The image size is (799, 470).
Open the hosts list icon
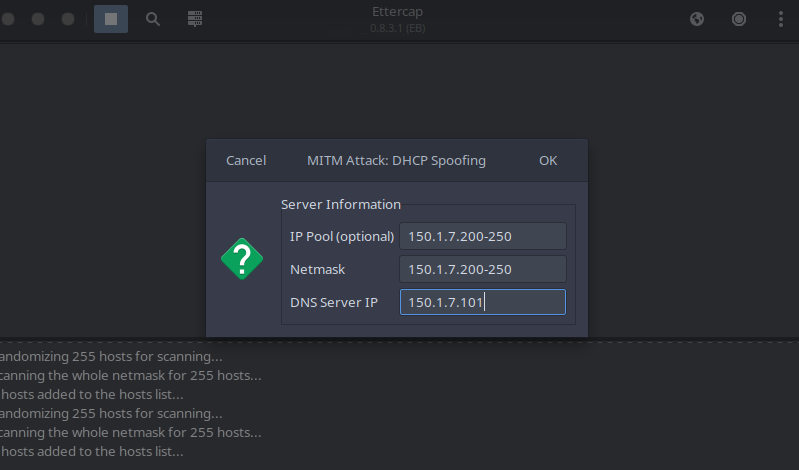(195, 19)
